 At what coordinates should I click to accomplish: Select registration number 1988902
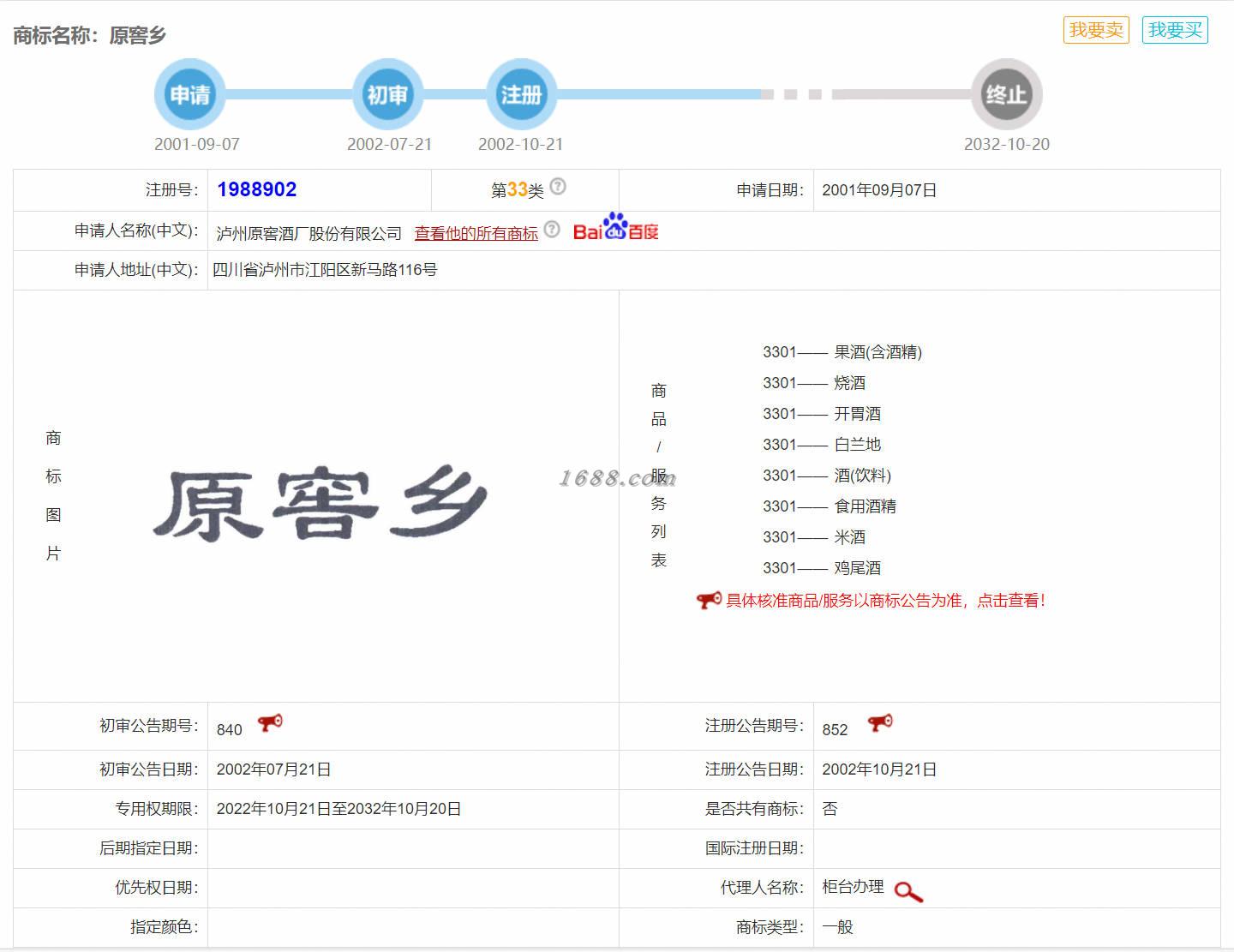[x=257, y=189]
